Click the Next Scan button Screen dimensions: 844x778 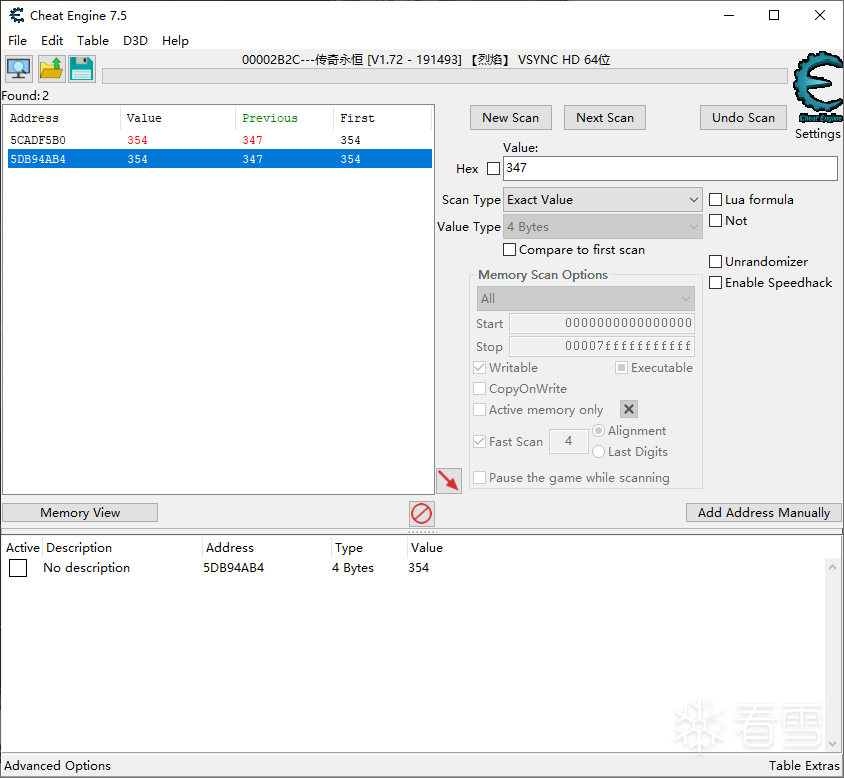click(605, 117)
